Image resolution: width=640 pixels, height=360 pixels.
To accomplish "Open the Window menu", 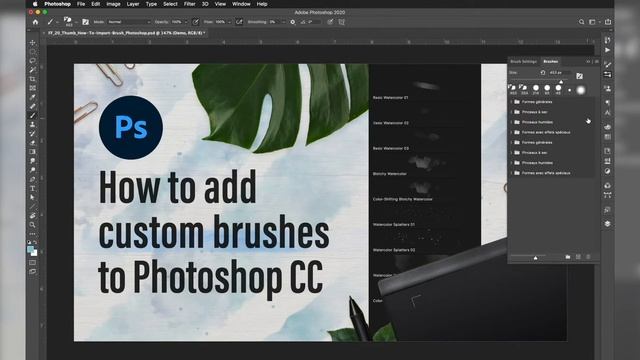I will click(x=241, y=4).
